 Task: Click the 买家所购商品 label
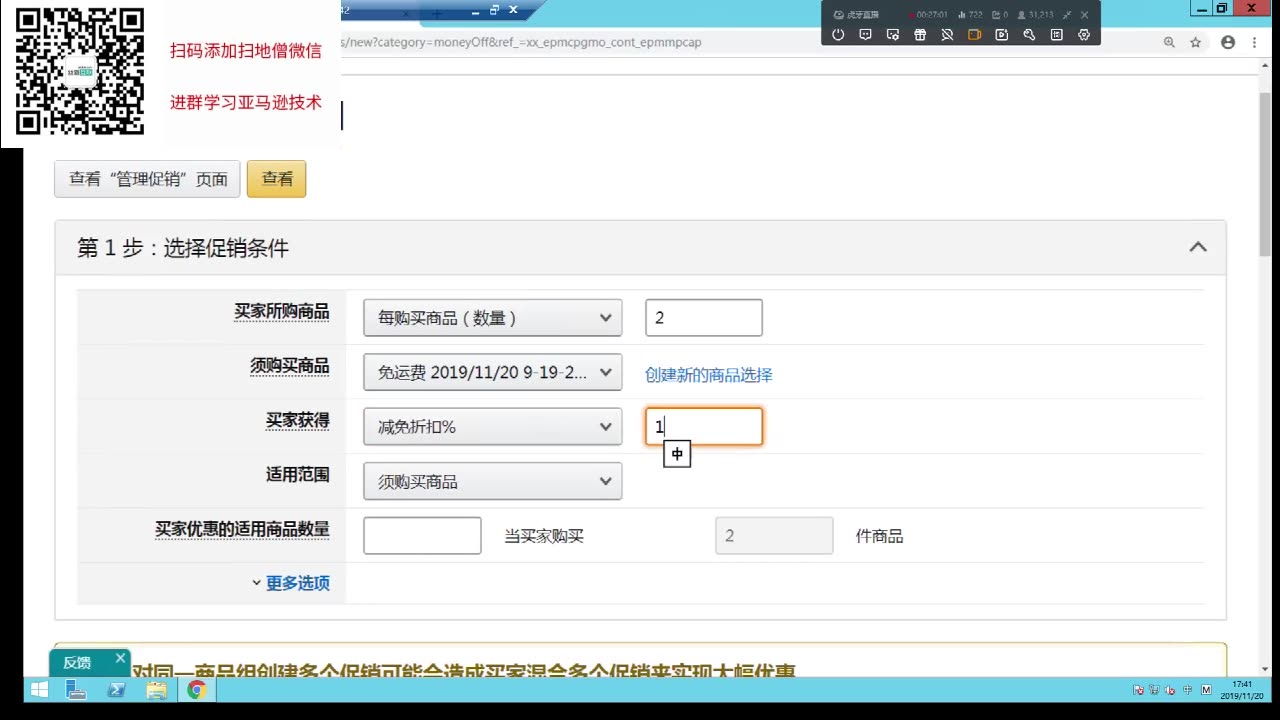[x=282, y=312]
